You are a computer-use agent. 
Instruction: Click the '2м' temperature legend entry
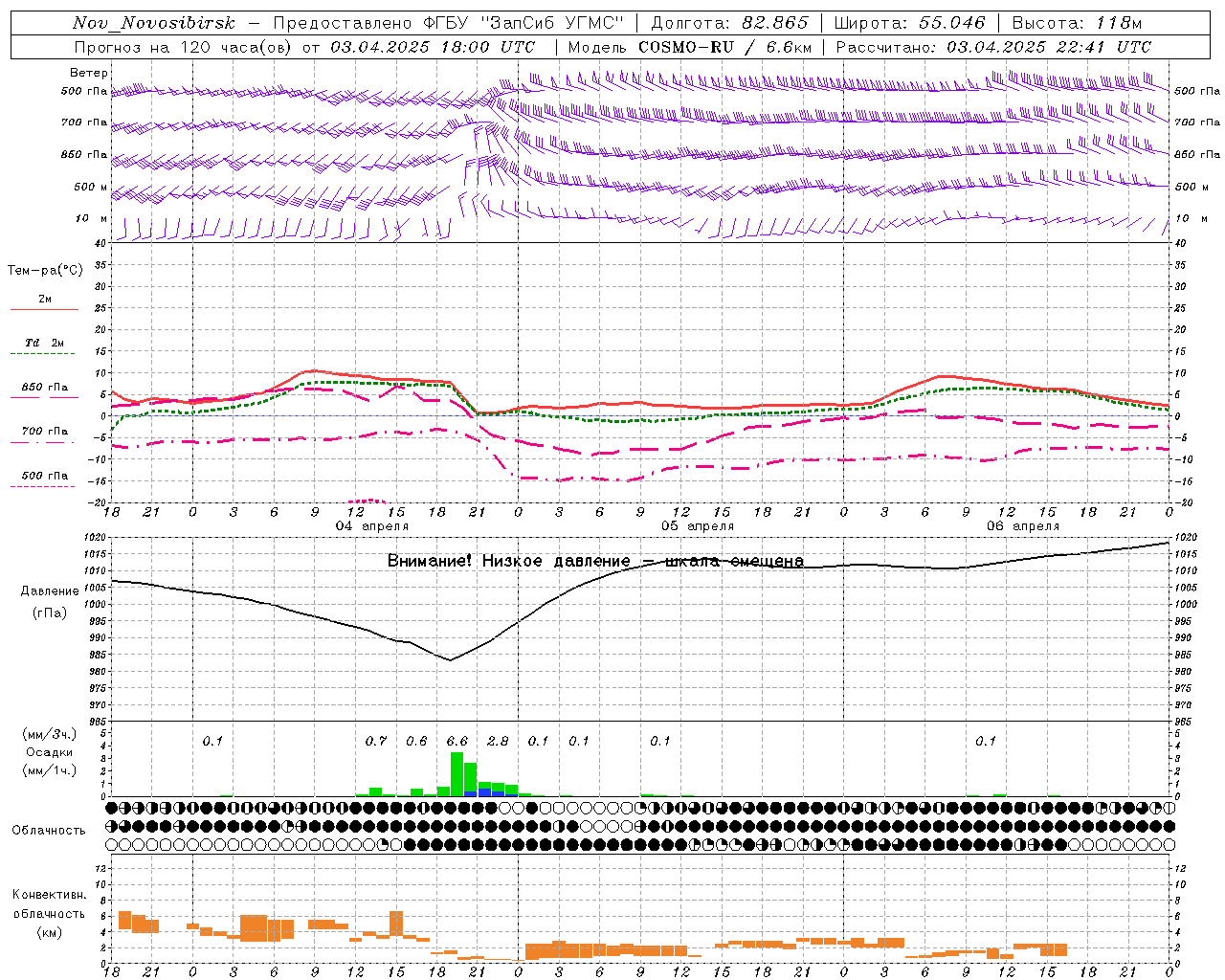point(45,299)
